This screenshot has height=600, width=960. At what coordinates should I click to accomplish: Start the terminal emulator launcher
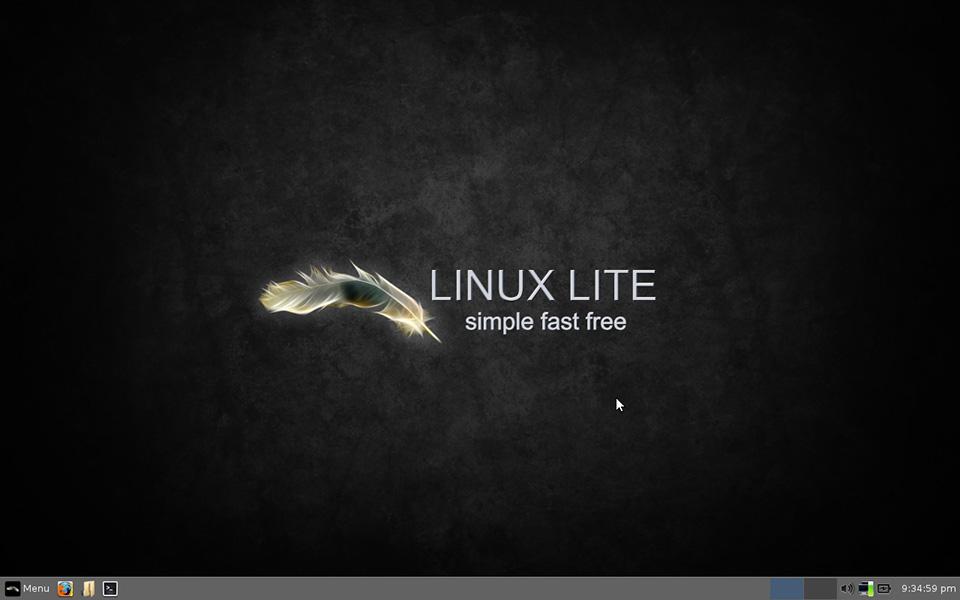click(110, 588)
